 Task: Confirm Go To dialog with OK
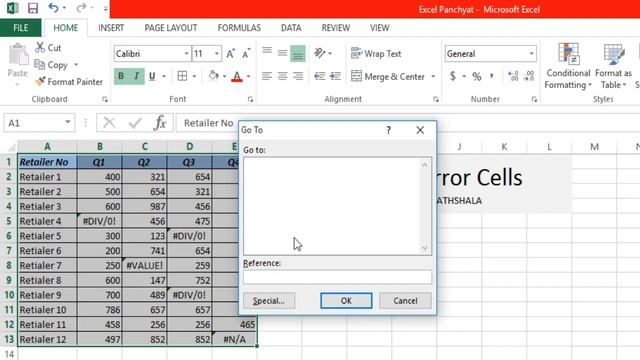click(346, 301)
